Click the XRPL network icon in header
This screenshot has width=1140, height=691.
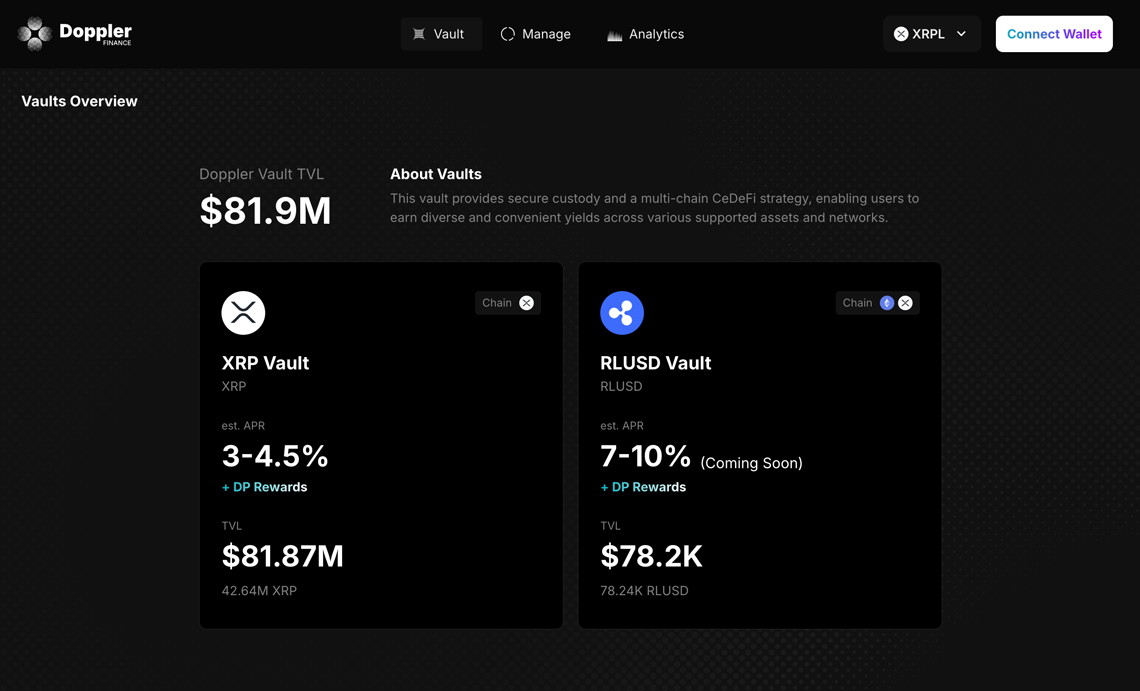pos(901,34)
